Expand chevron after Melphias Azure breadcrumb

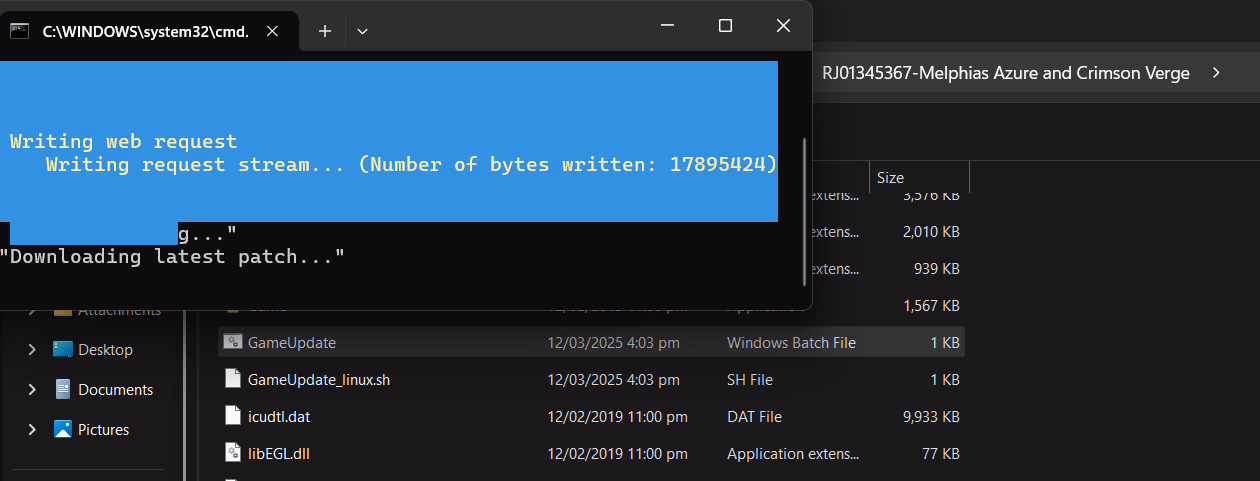click(x=1215, y=73)
